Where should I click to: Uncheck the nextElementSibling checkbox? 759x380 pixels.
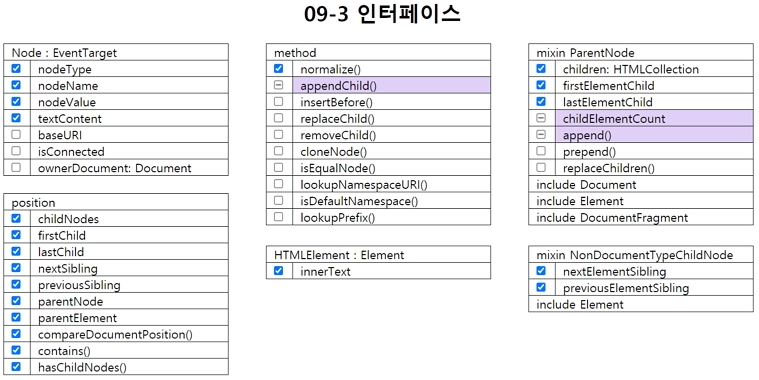(541, 271)
